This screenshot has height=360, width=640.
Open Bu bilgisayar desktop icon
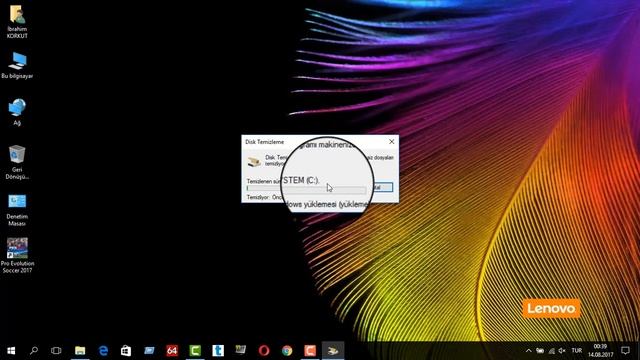[x=17, y=65]
